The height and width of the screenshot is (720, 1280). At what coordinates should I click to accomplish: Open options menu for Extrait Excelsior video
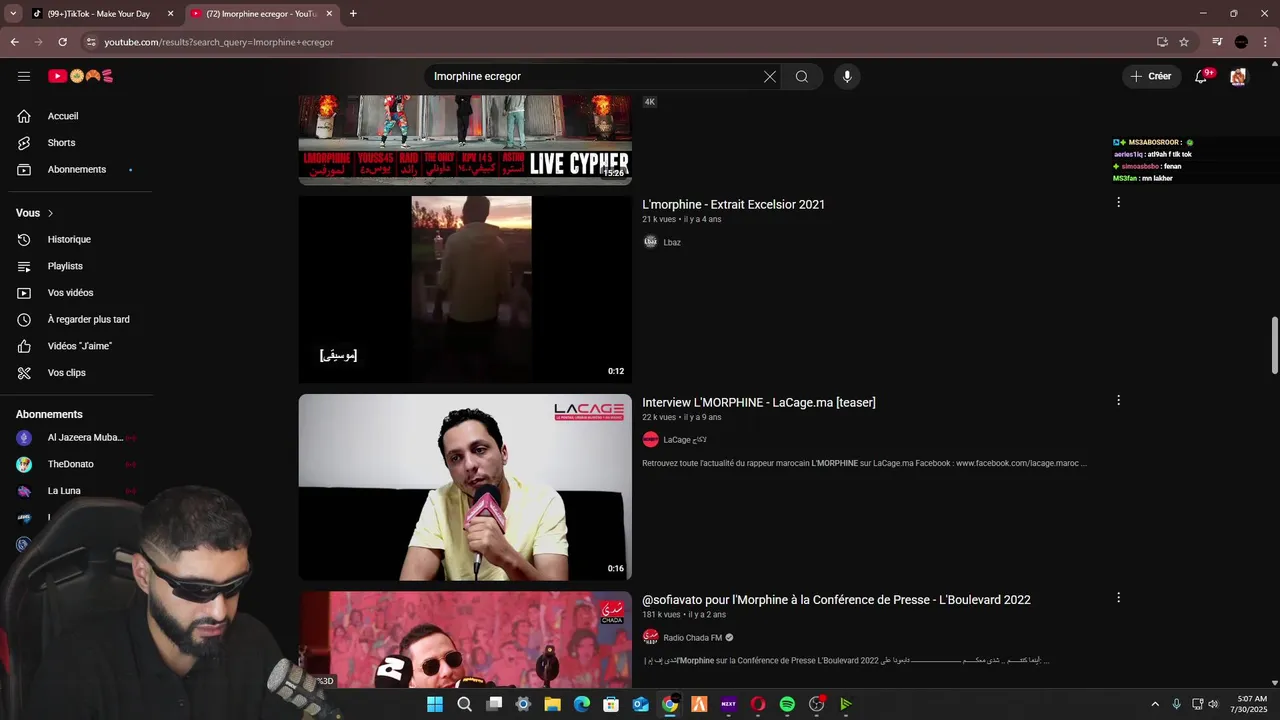click(1118, 203)
